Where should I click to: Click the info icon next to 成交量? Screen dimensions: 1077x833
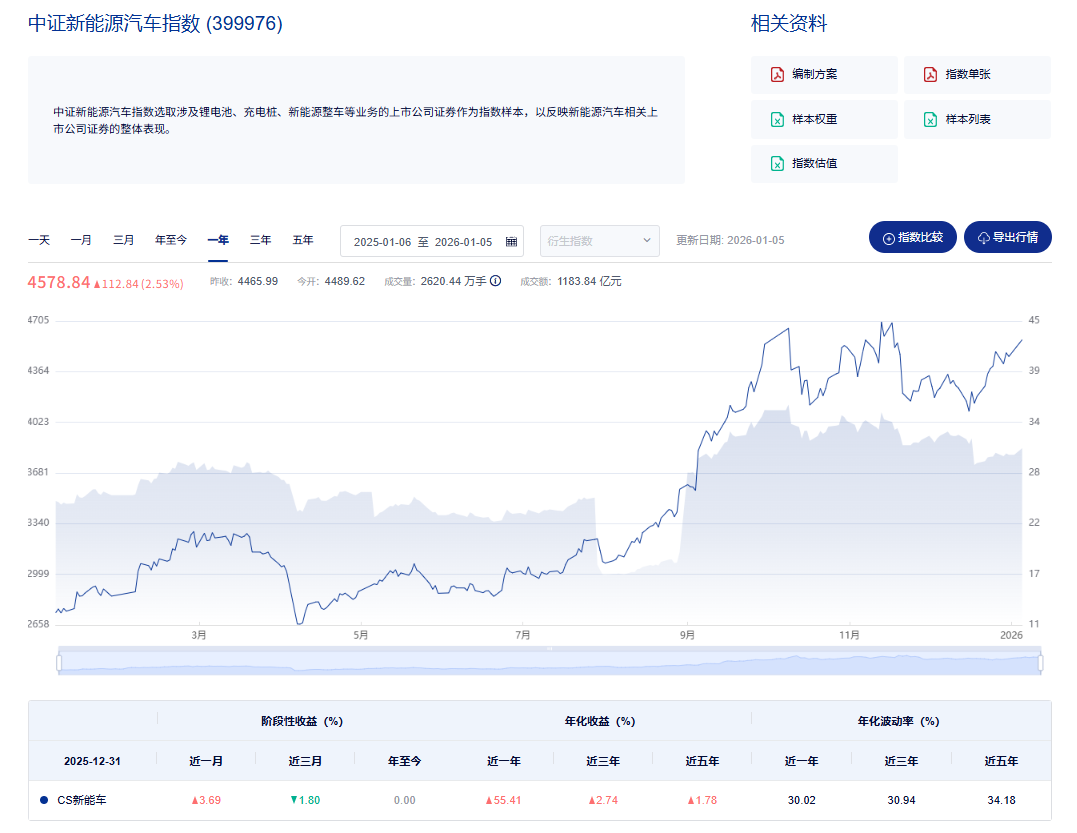click(x=495, y=282)
